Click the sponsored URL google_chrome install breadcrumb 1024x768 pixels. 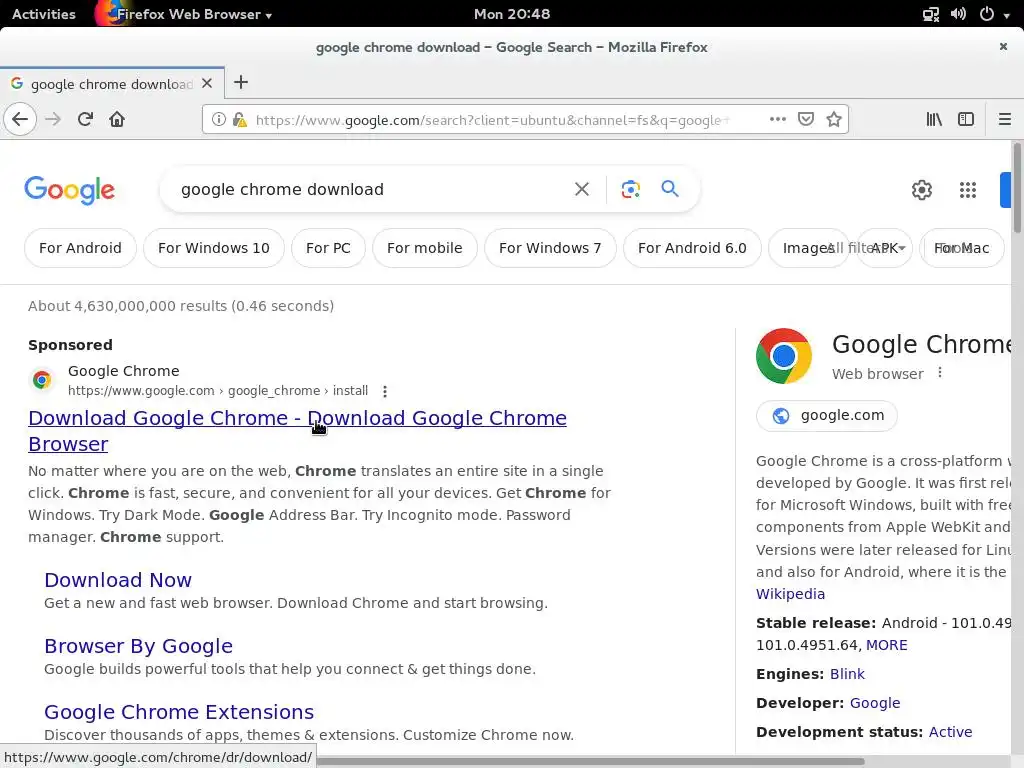click(x=218, y=391)
